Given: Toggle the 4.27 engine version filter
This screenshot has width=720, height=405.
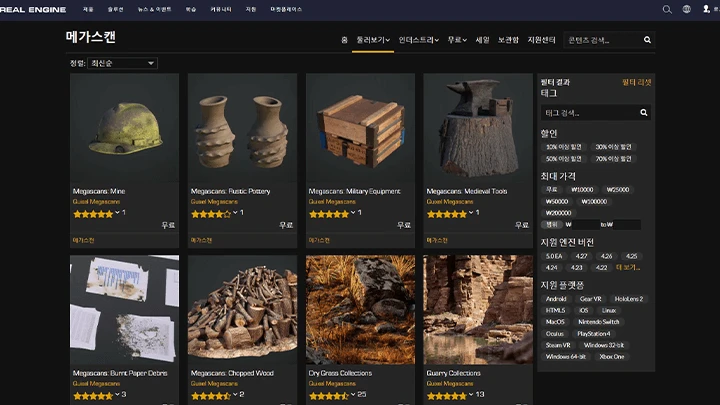Looking at the screenshot, I should (581, 256).
